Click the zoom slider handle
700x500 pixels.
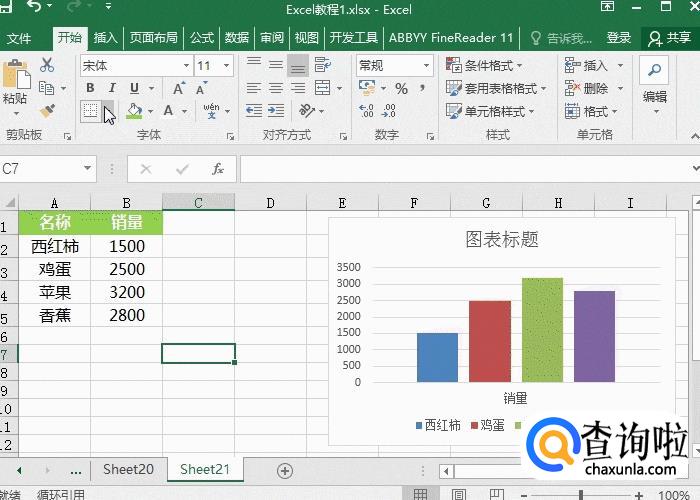(581, 495)
